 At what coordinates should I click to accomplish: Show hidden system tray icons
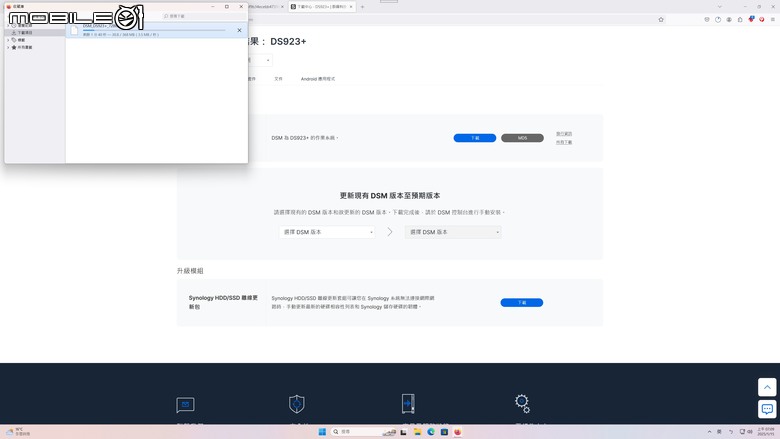click(709, 432)
